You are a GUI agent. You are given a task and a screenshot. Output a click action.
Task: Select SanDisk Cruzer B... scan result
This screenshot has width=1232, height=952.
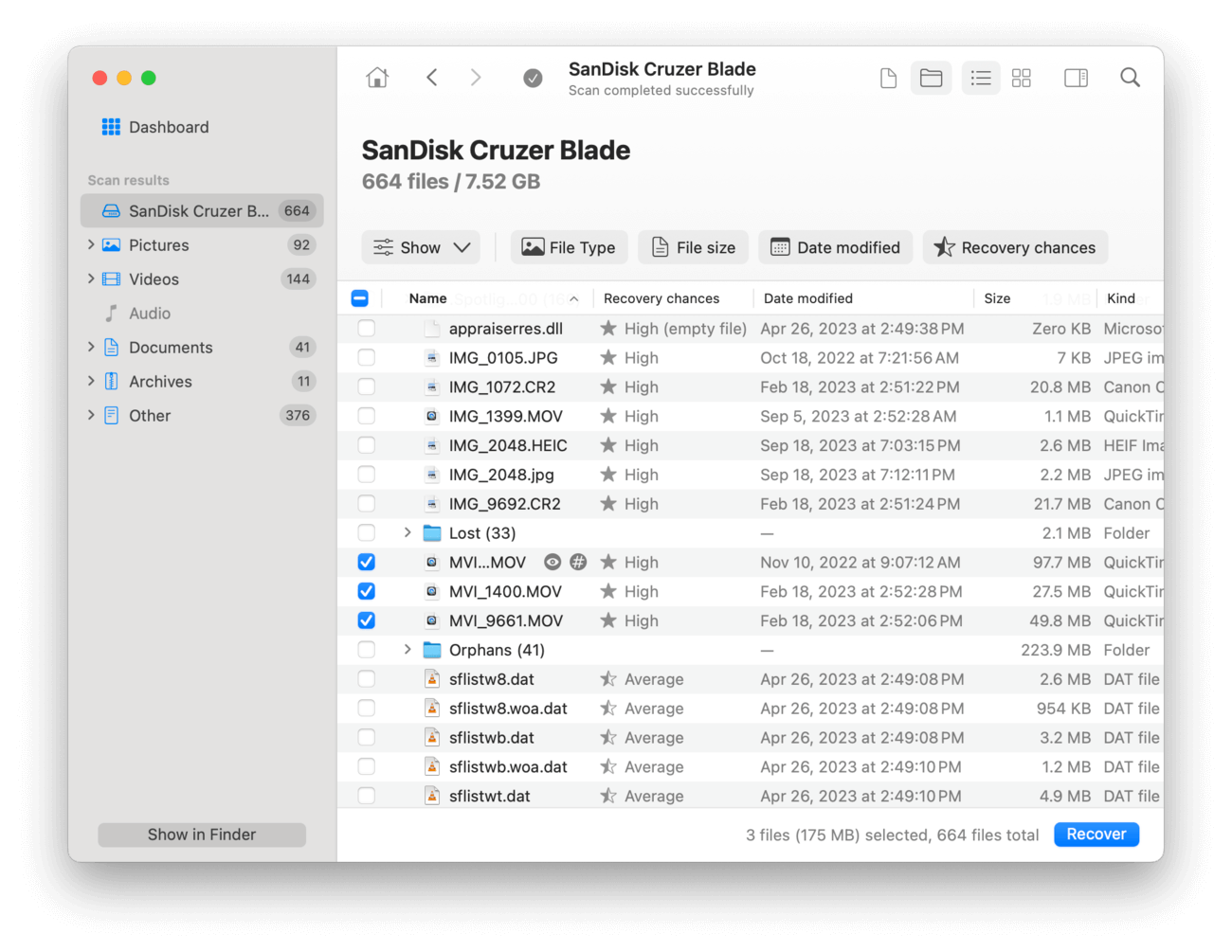(x=202, y=210)
